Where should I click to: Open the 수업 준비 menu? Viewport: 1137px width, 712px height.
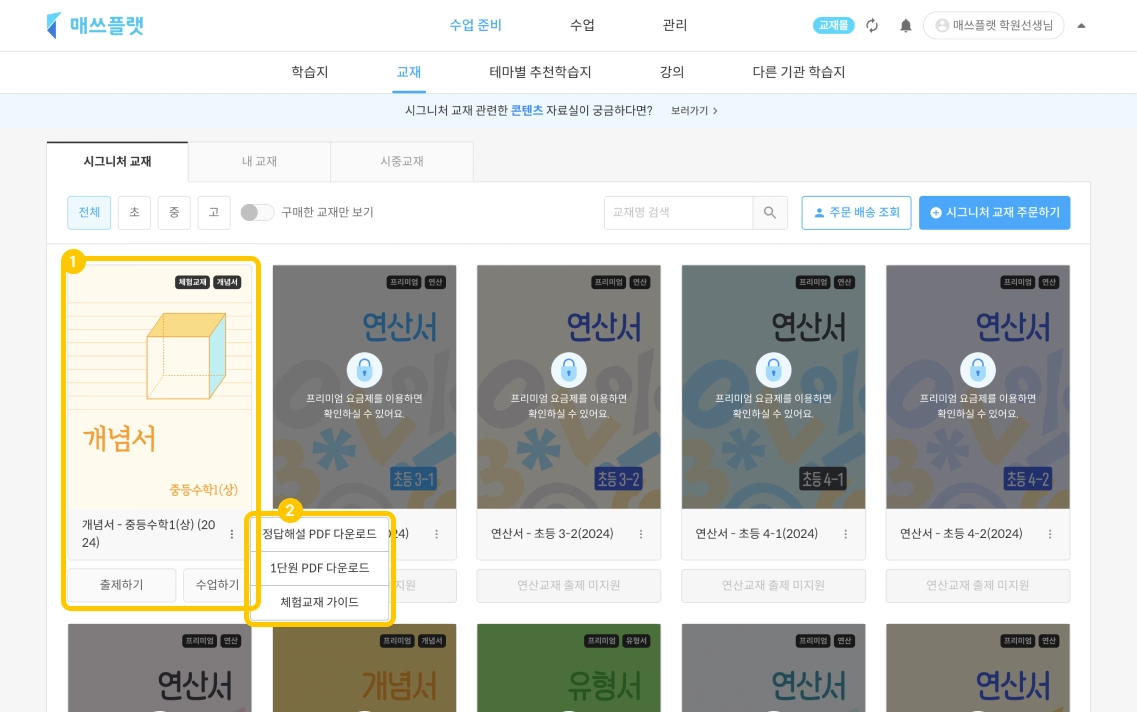(475, 25)
